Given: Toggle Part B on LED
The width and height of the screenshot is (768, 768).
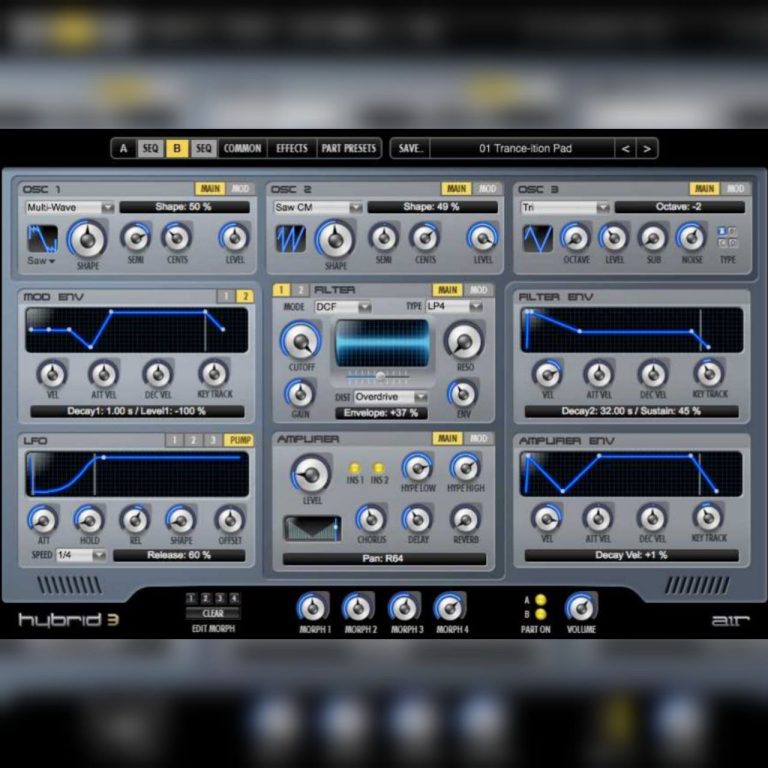Looking at the screenshot, I should (x=541, y=614).
